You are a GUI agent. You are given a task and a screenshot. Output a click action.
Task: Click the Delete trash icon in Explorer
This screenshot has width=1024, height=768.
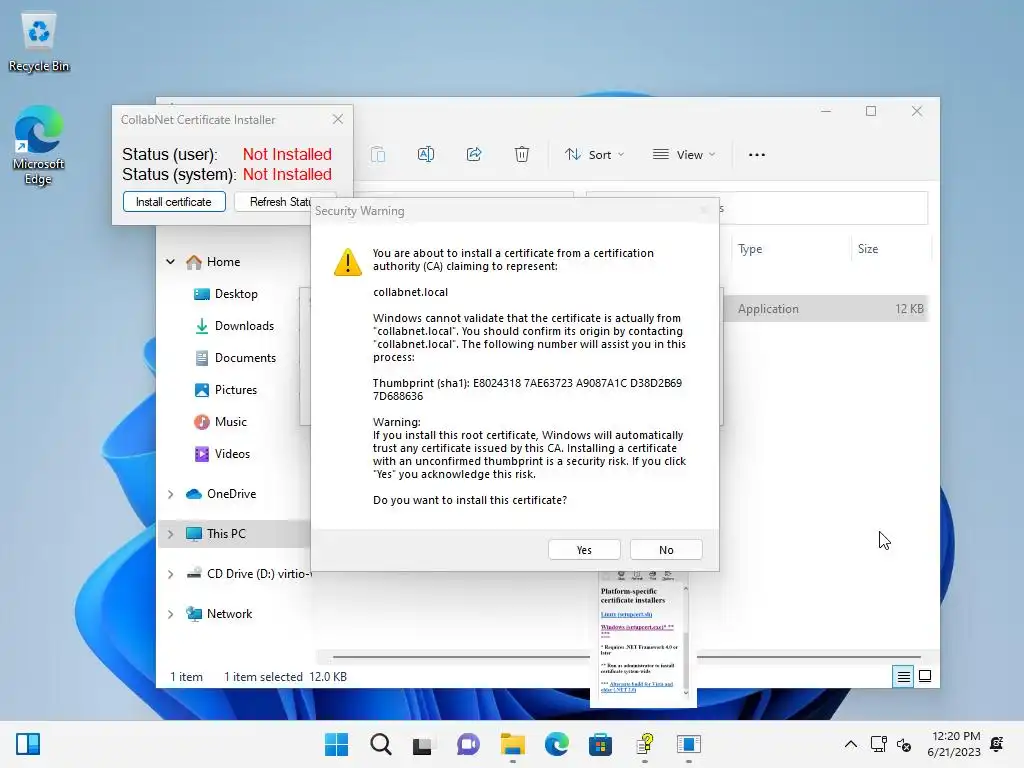(522, 154)
